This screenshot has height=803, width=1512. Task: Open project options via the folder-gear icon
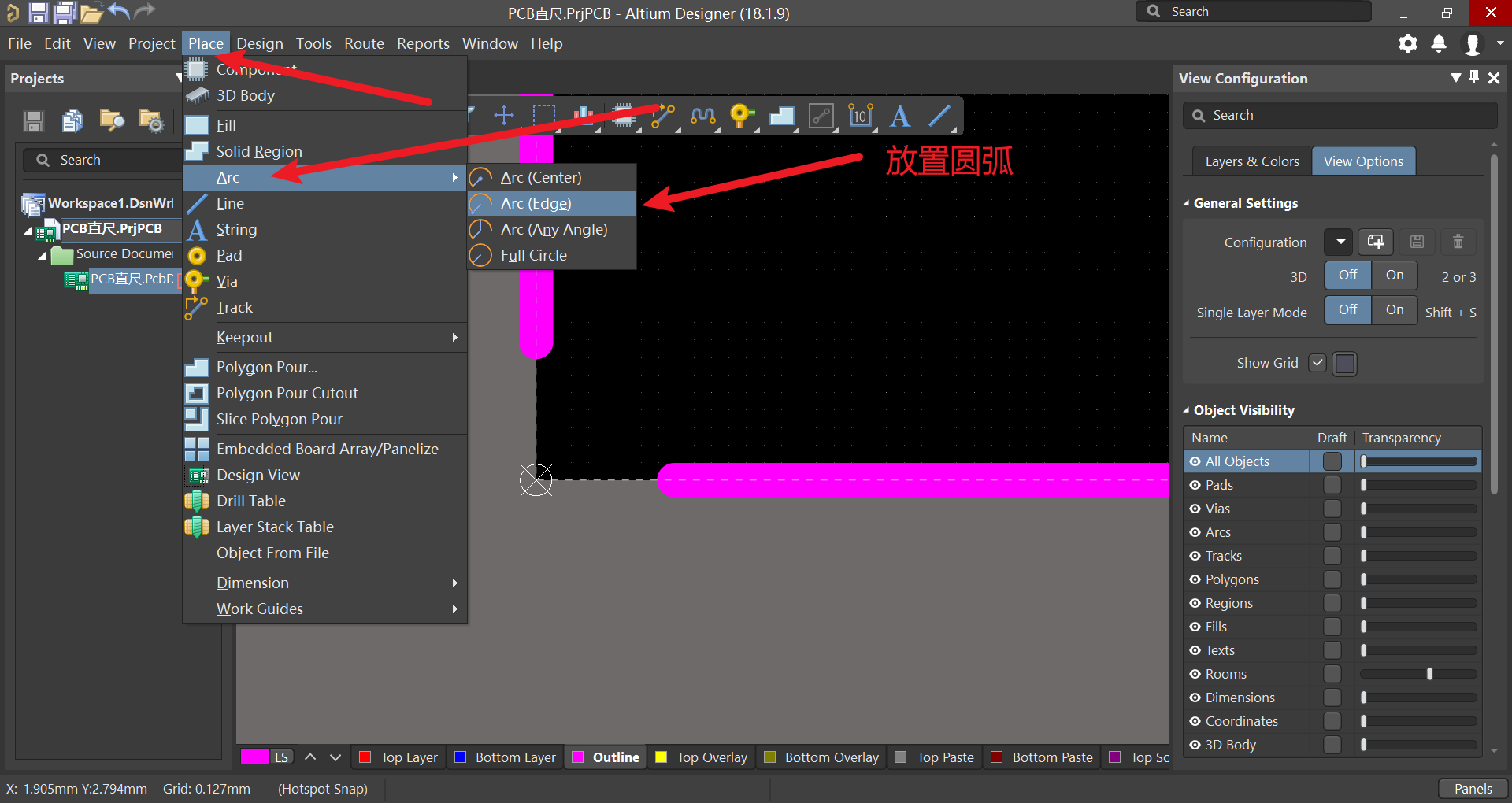click(150, 120)
